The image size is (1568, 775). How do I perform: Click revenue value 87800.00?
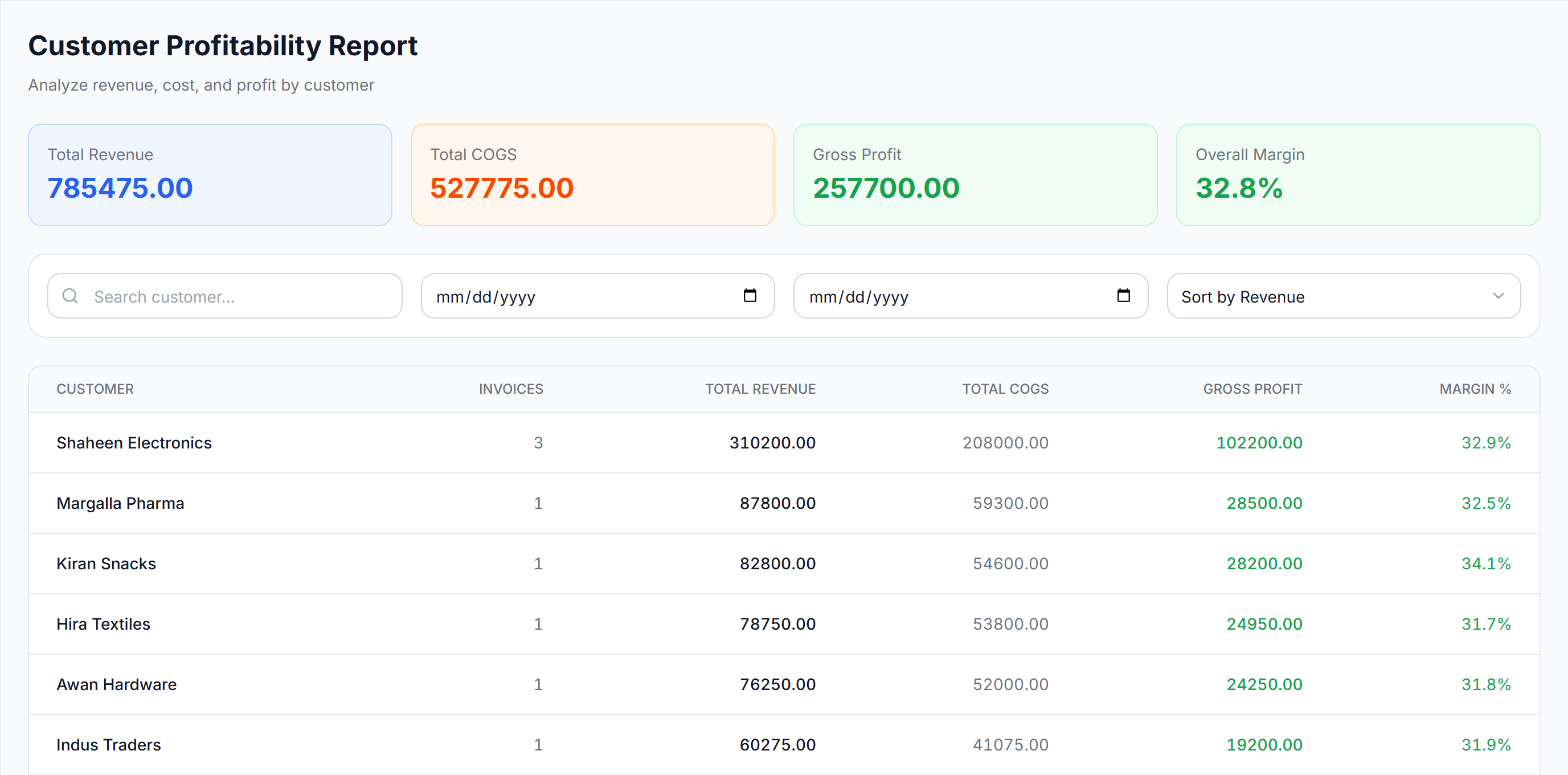click(x=777, y=504)
